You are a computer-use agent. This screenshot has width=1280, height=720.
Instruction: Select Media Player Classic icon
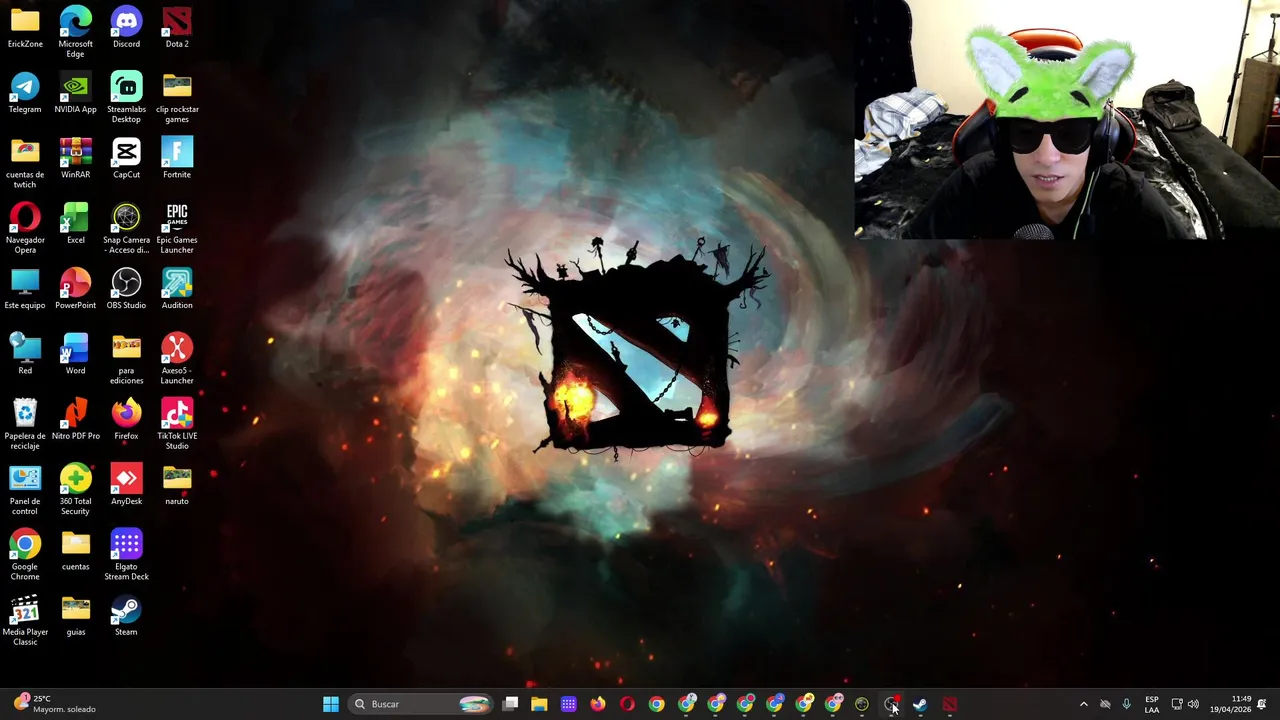[x=25, y=620]
